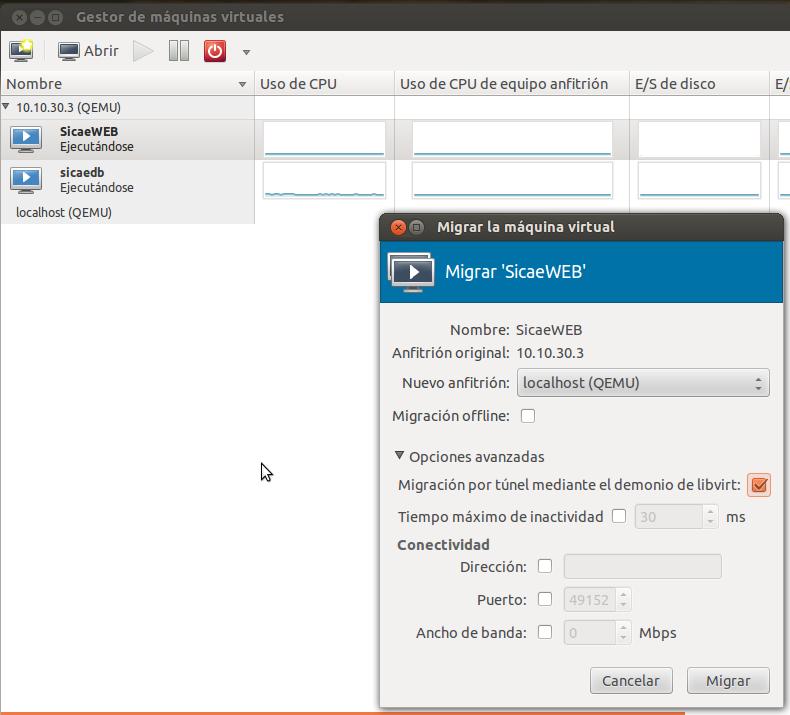The width and height of the screenshot is (790, 715).
Task: Collapse the 10.10.30.3 (QEMU) host tree
Action: (x=7, y=107)
